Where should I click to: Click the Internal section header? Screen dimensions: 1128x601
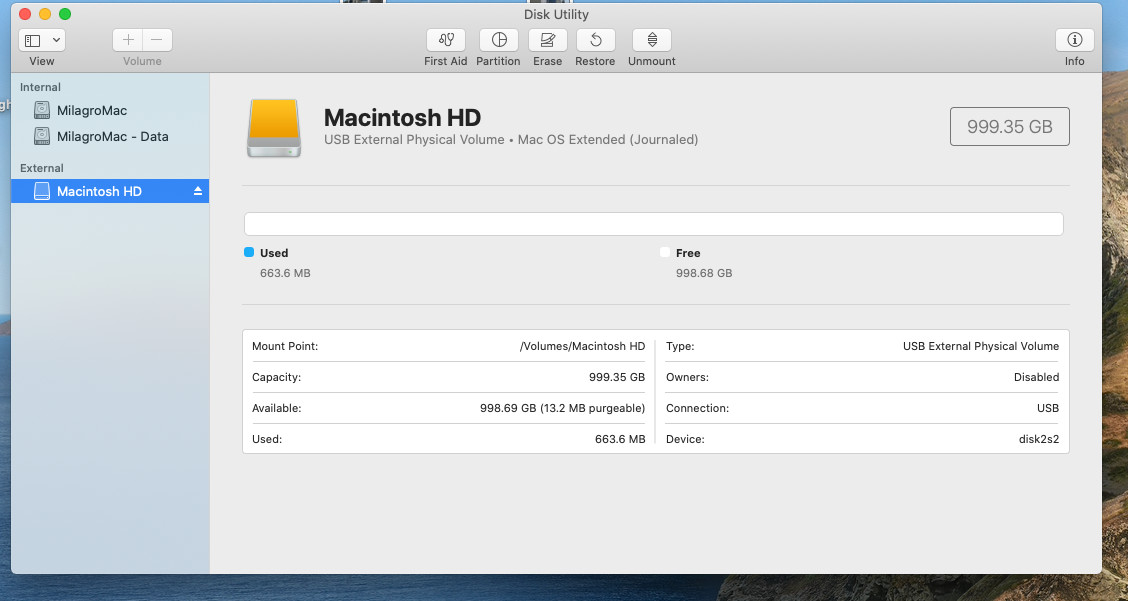coord(40,87)
